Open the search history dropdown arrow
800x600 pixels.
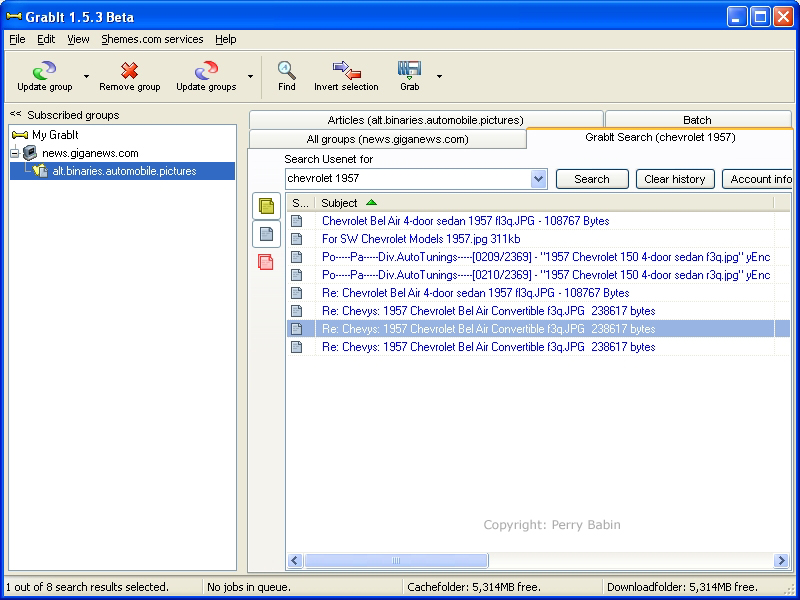[538, 179]
